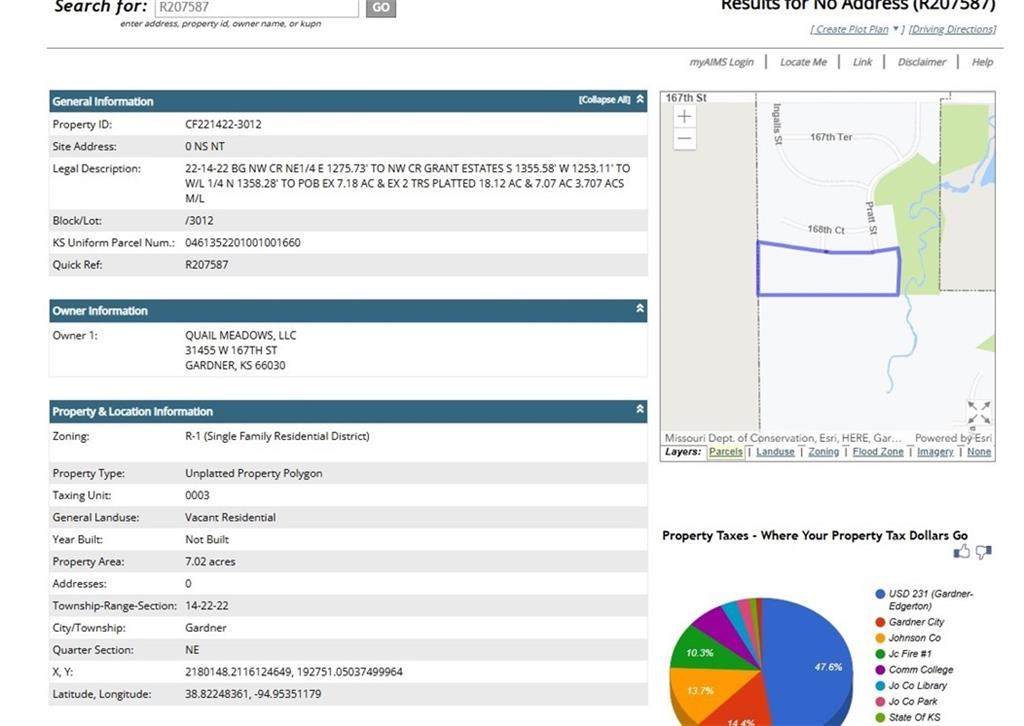Image resolution: width=1024 pixels, height=726 pixels.
Task: Click the thumbs down icon
Action: point(983,551)
